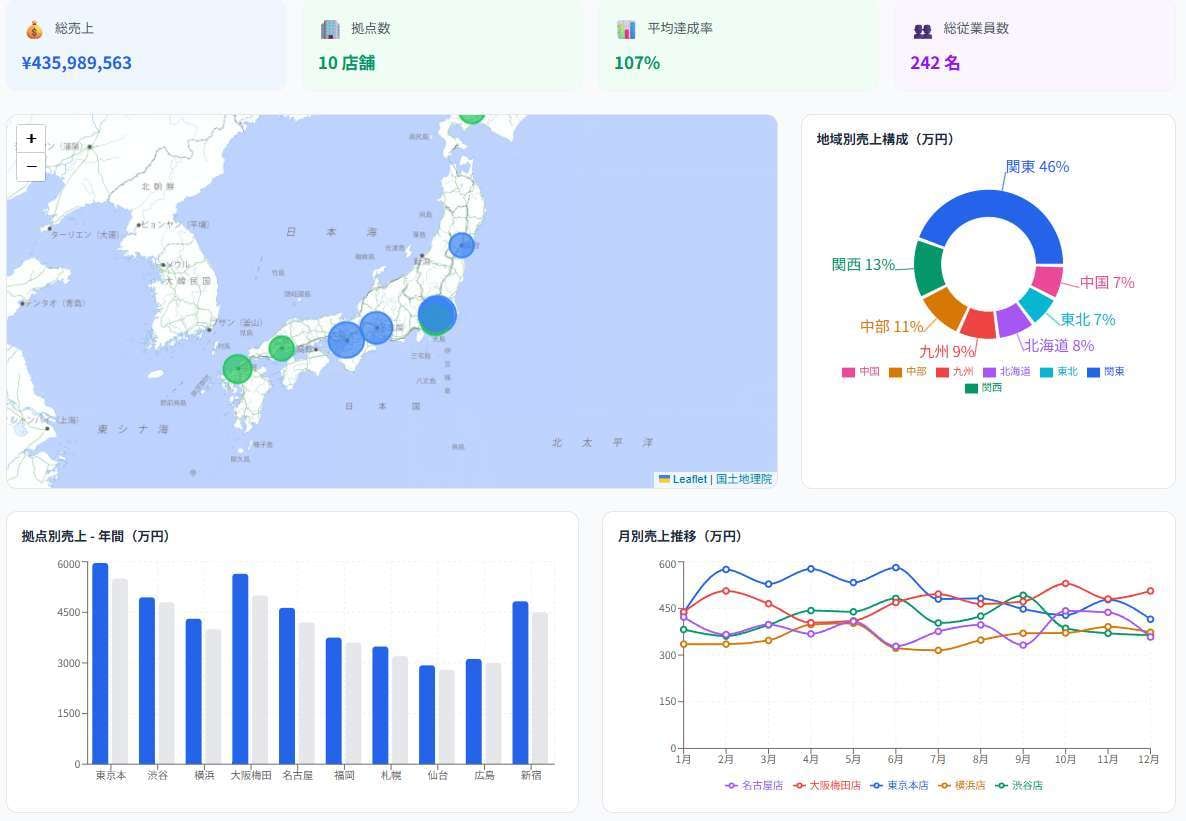This screenshot has width=1186, height=821.
Task: Click the 横浜店 data point at 7月
Action: pyautogui.click(x=938, y=650)
